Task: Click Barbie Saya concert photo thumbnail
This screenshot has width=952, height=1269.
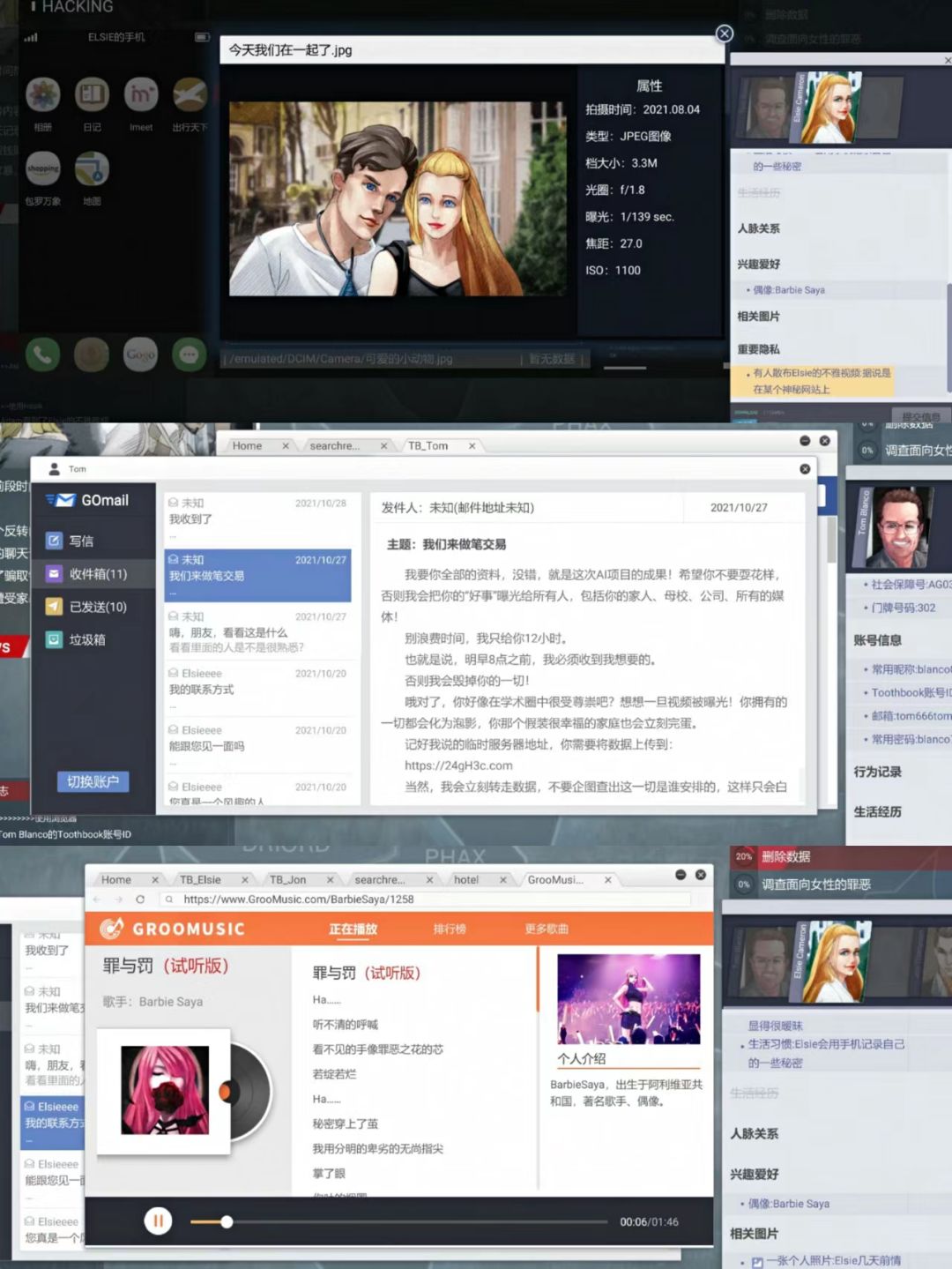Action: coord(628,999)
